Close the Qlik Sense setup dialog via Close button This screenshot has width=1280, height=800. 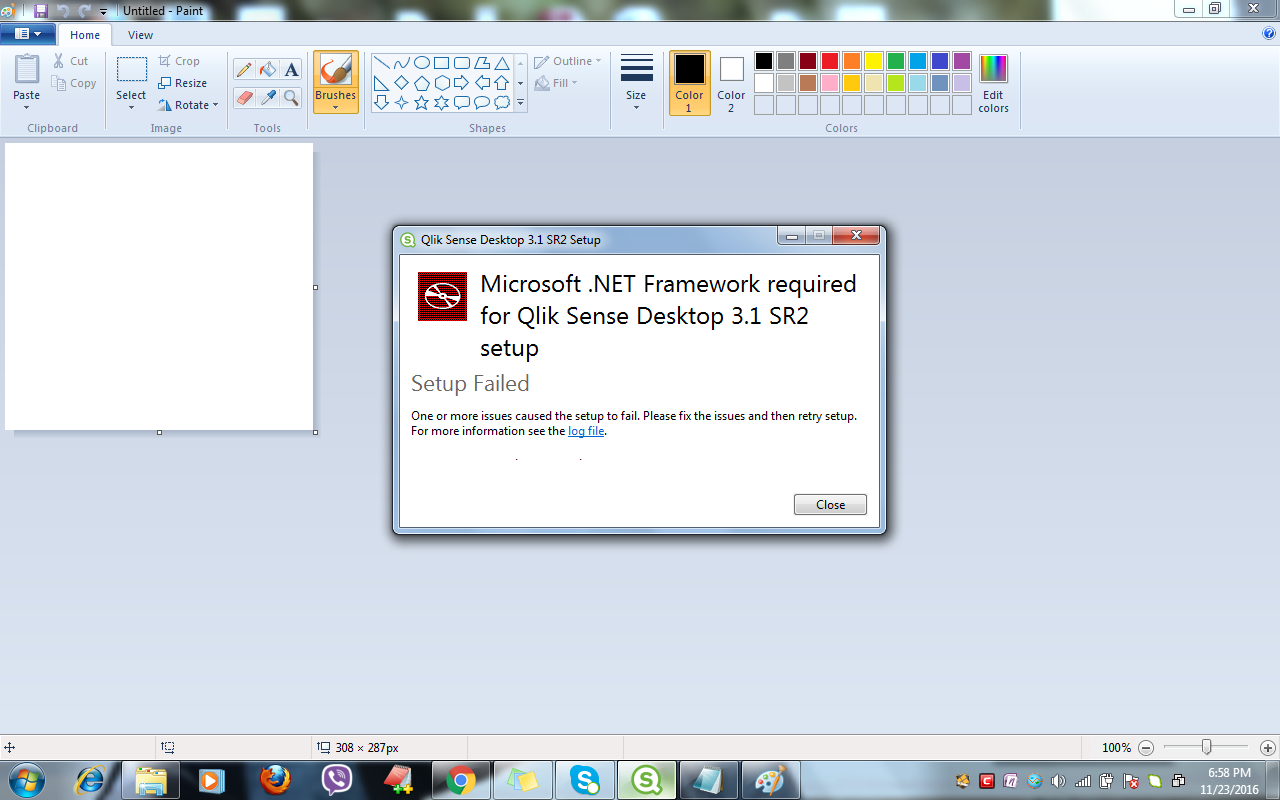coord(830,505)
